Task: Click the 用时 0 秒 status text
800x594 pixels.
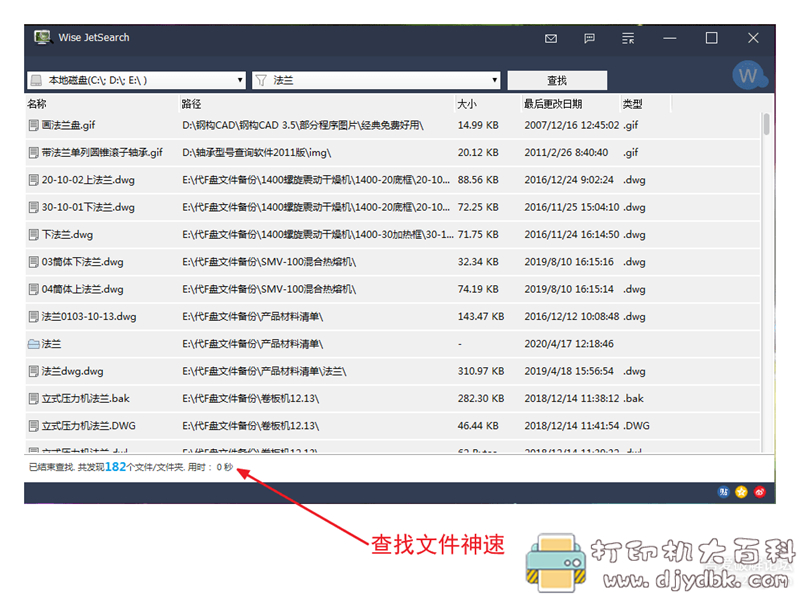Action: 210,467
